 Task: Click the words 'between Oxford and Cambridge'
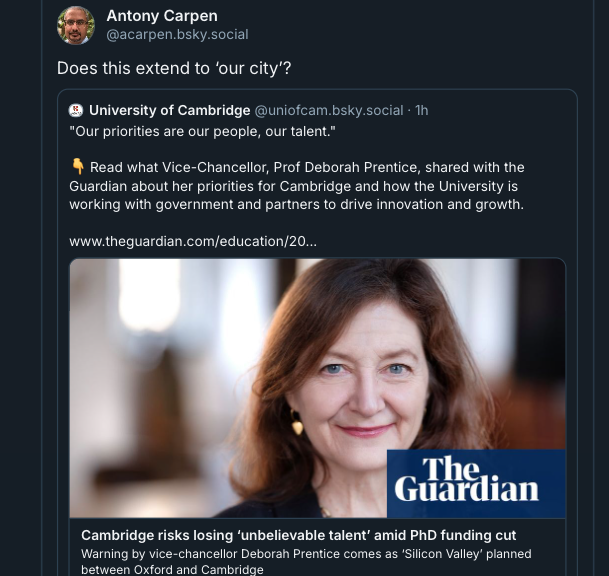pos(171,570)
